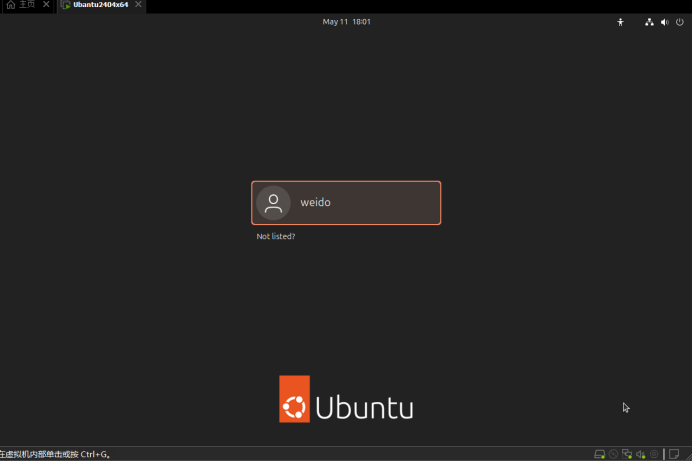
Task: Click the volume speaker icon in the top bar
Action: coord(665,22)
